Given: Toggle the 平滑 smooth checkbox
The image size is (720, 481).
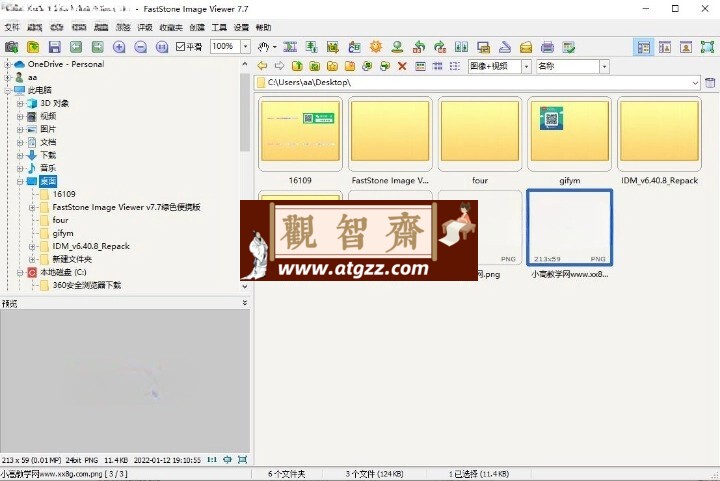Looking at the screenshot, I should [x=180, y=46].
